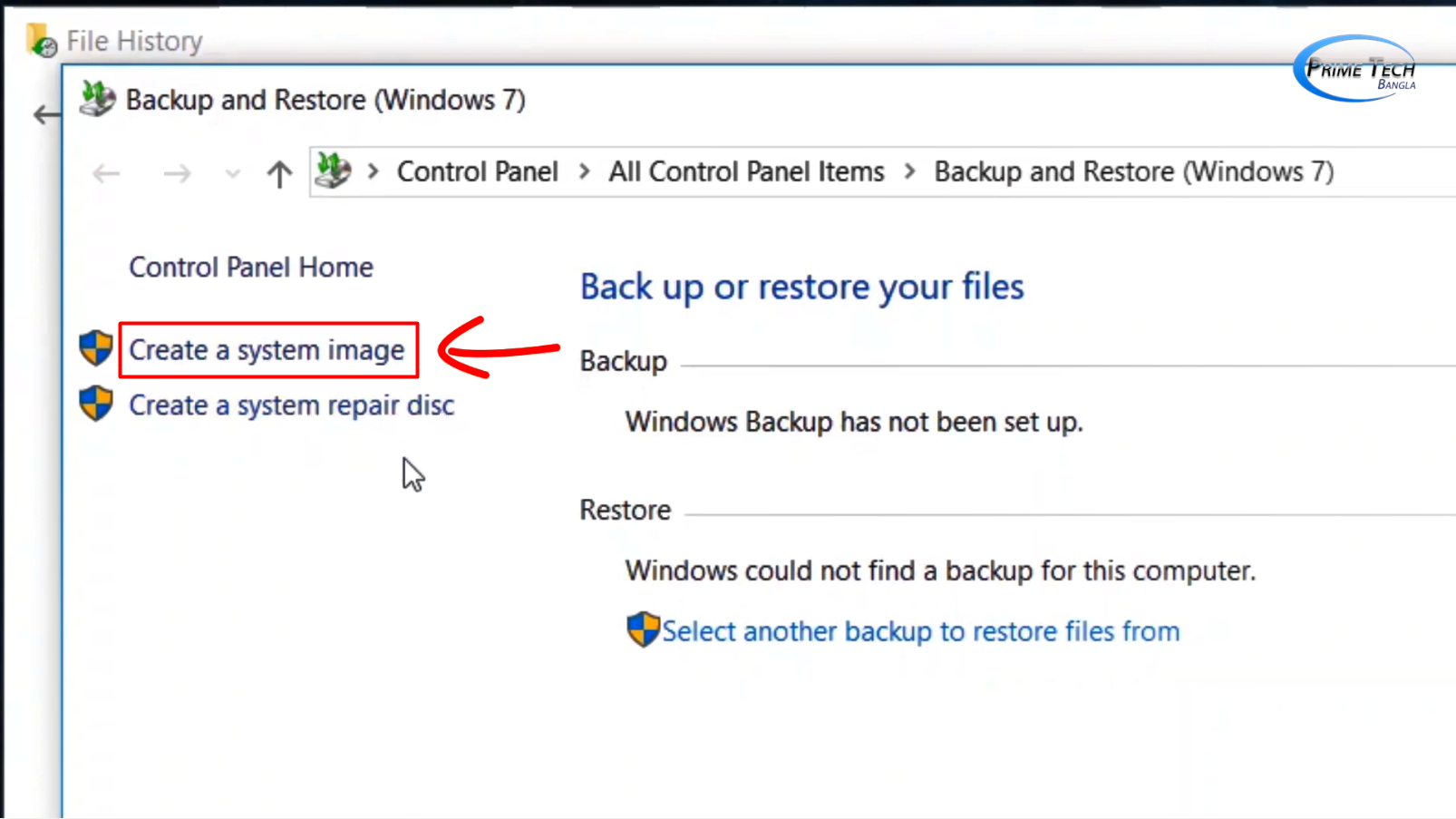
Task: Open the recent locations dropdown arrow
Action: coord(232,173)
